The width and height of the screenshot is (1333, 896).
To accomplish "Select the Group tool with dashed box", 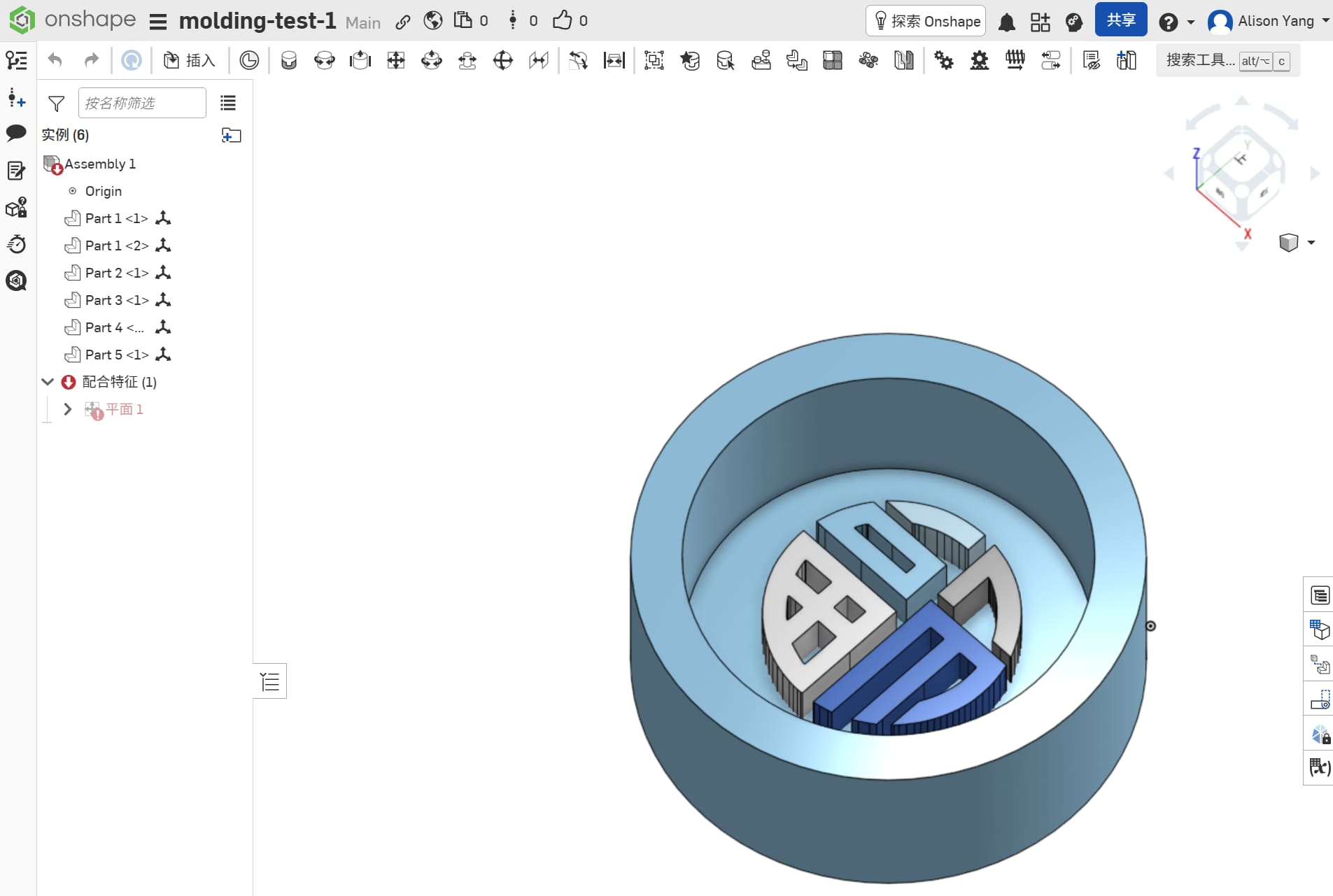I will (654, 60).
